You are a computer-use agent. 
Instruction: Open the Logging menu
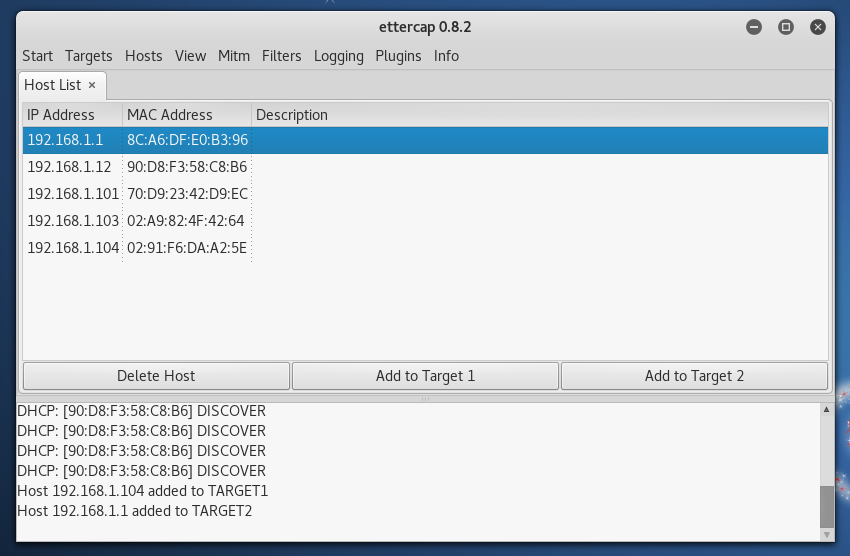click(x=338, y=56)
